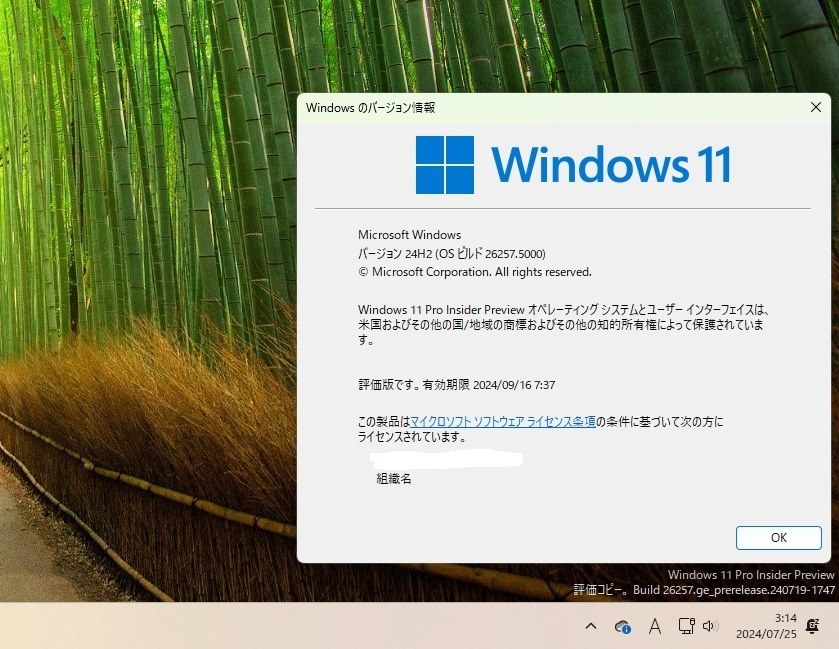Image resolution: width=839 pixels, height=649 pixels.
Task: Click the Microsoft Windows text line
Action: point(409,235)
